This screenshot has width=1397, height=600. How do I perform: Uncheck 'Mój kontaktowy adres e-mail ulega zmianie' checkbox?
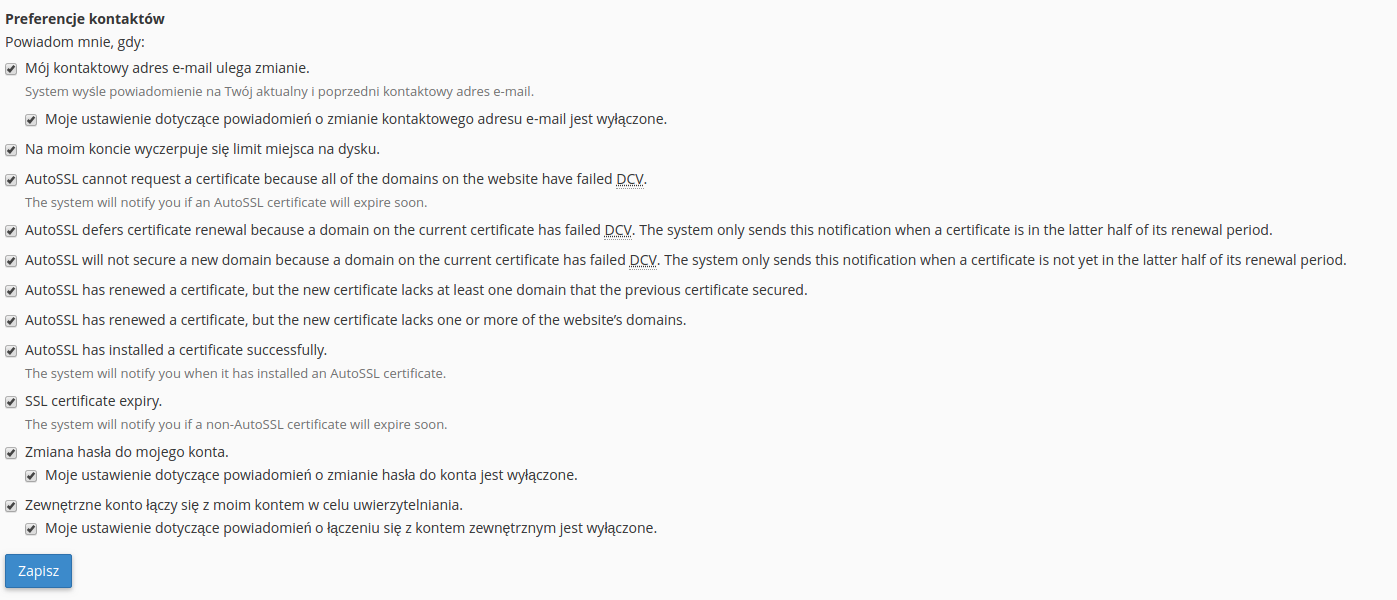pos(11,69)
